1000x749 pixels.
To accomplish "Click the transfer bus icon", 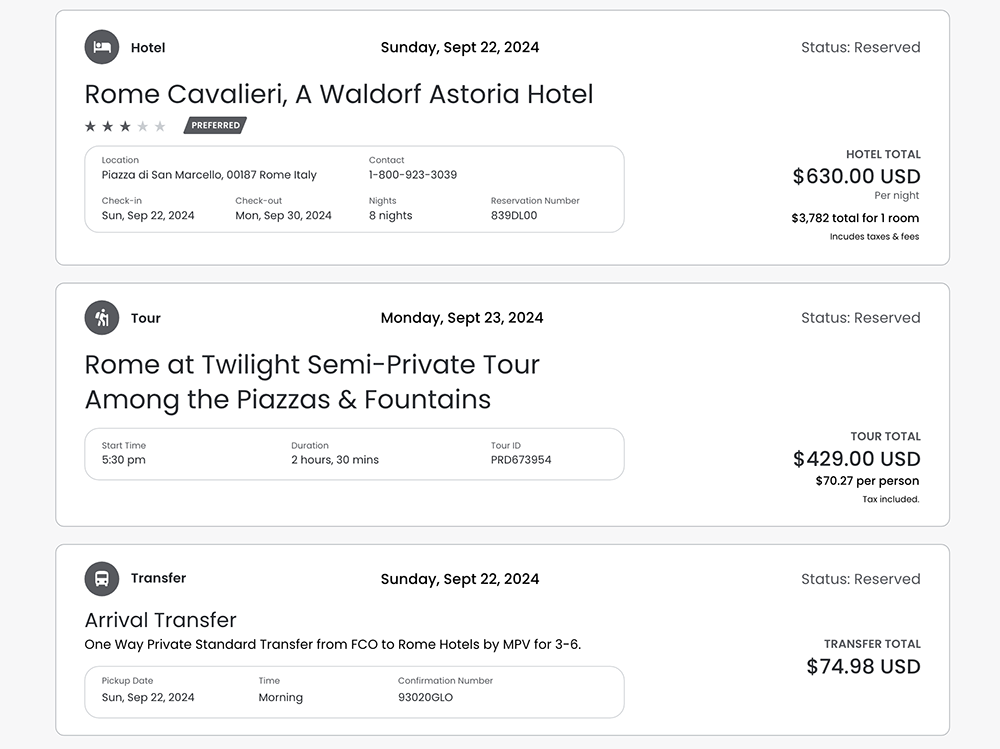I will click(101, 578).
